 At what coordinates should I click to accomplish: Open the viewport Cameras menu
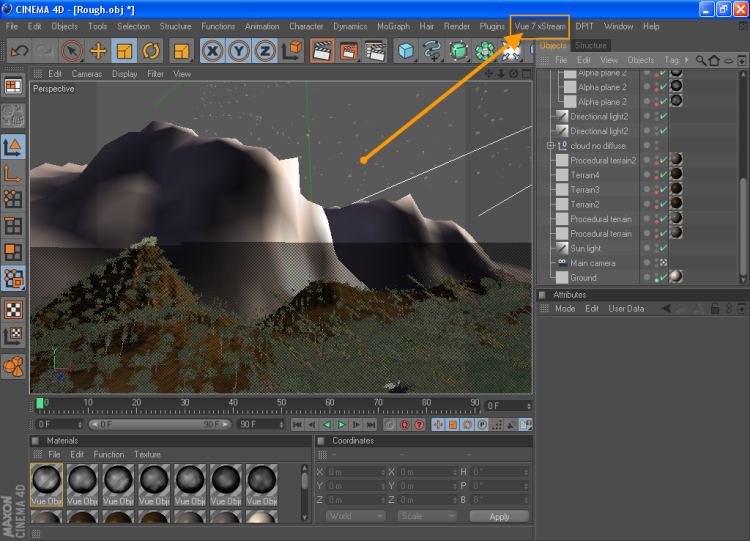click(x=87, y=74)
